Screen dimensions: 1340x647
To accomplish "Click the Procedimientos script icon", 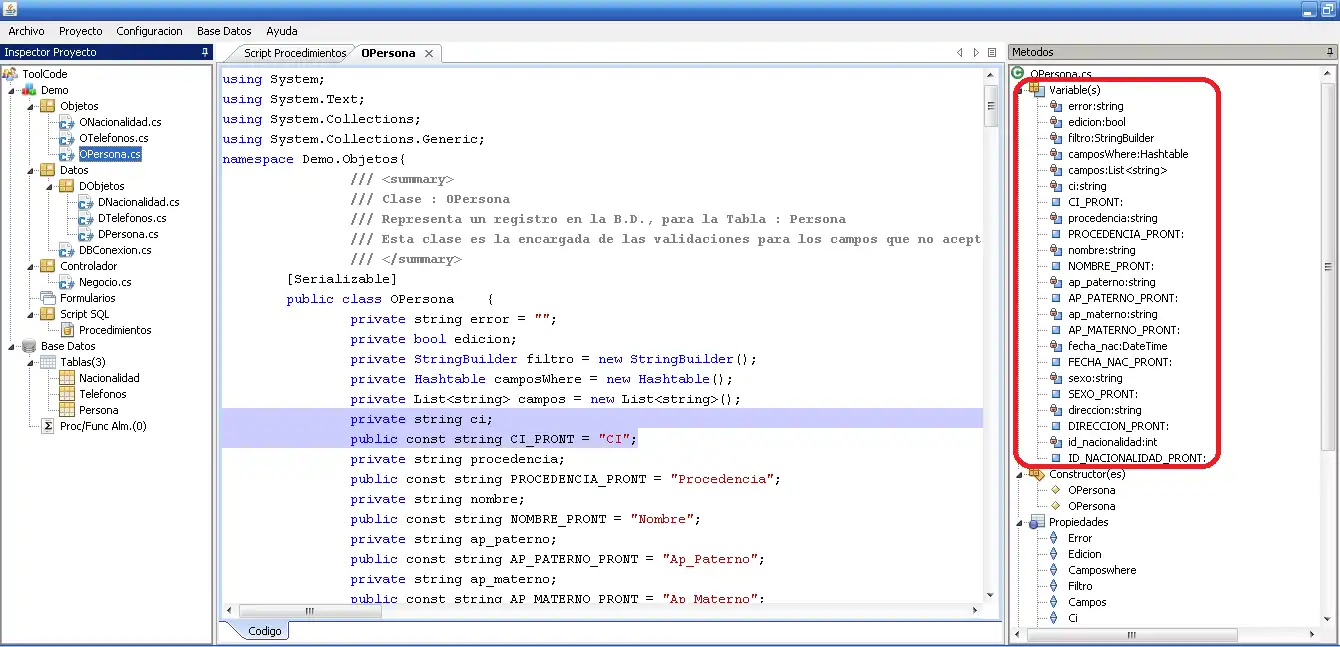I will 67,330.
